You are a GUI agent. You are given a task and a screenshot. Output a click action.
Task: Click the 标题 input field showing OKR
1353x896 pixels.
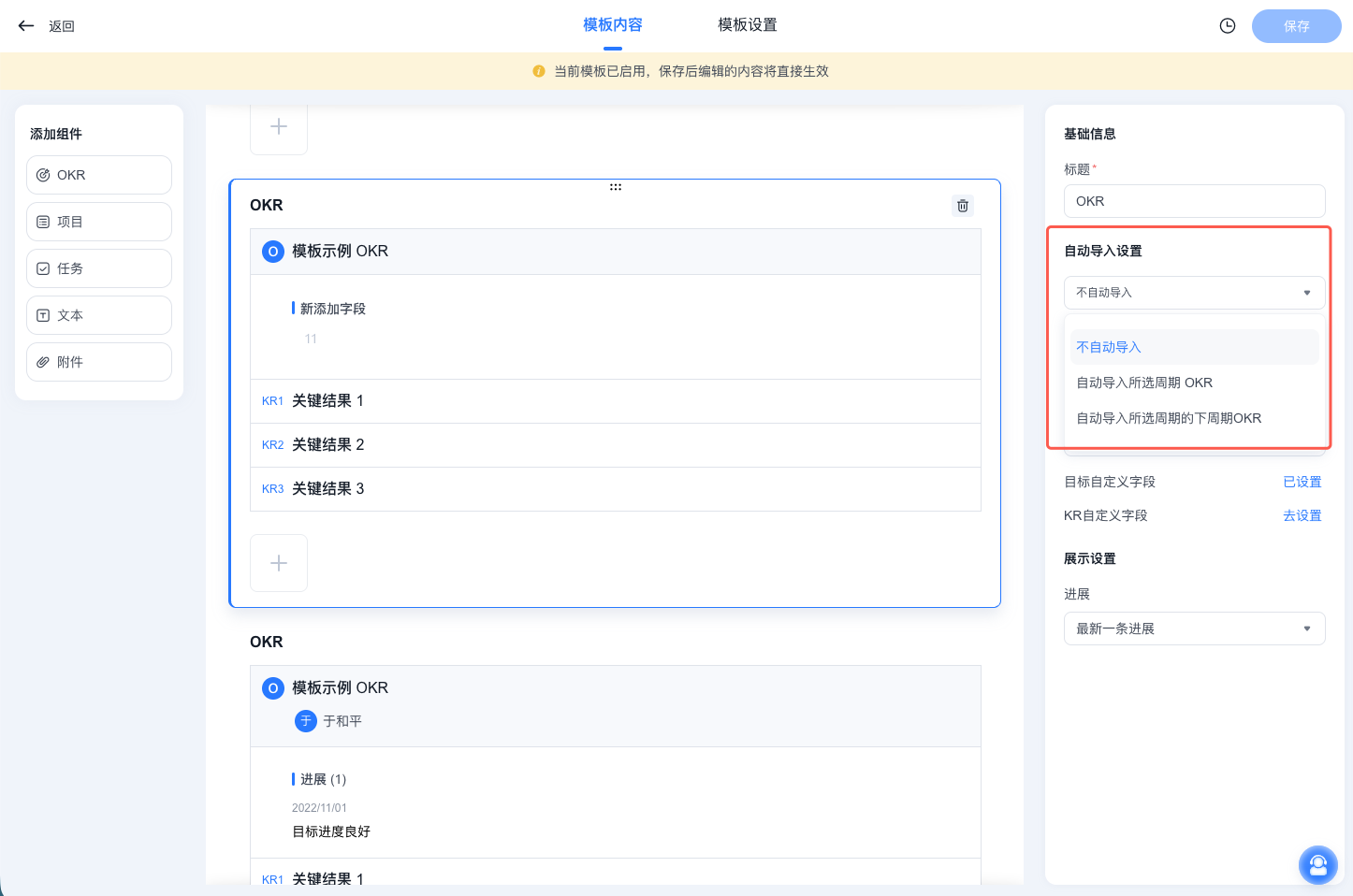(x=1194, y=200)
